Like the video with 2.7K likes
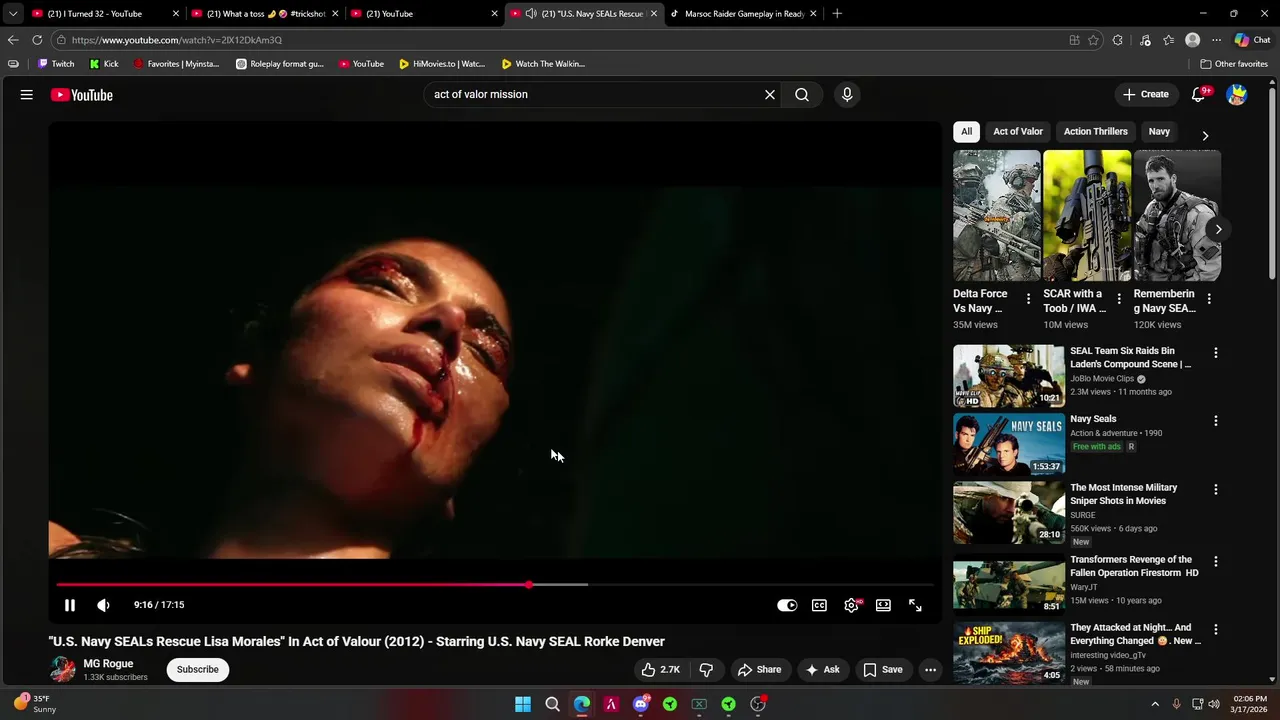Viewport: 1280px width, 720px height. click(x=660, y=670)
